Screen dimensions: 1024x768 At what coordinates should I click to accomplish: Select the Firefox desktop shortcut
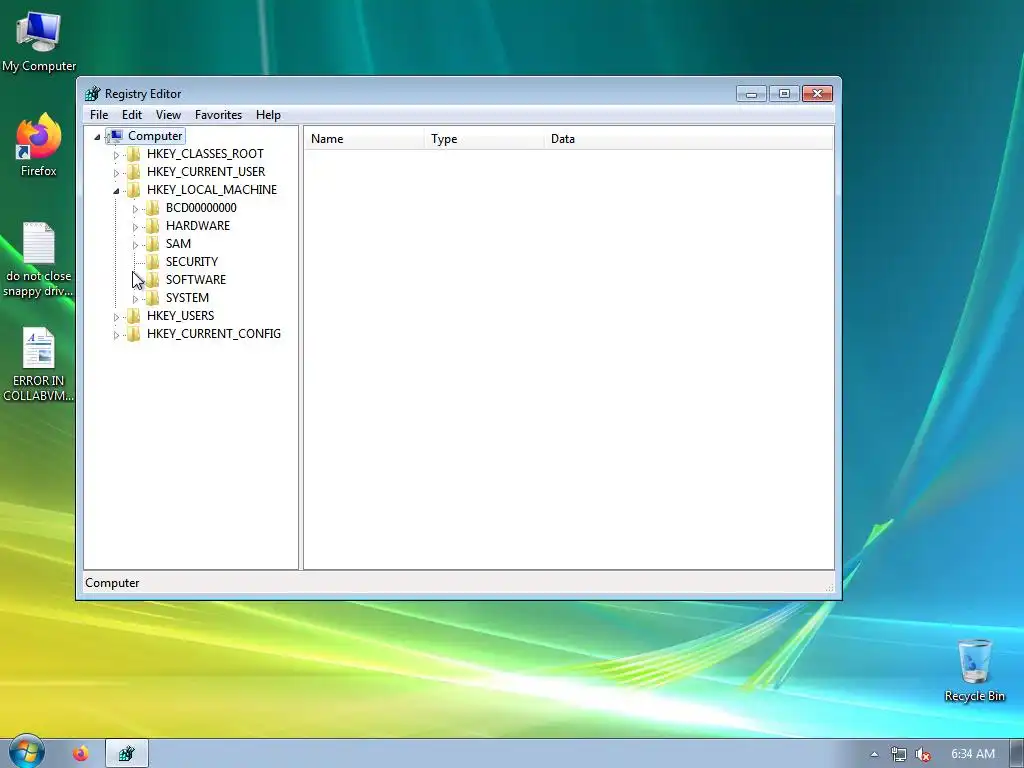click(x=39, y=145)
